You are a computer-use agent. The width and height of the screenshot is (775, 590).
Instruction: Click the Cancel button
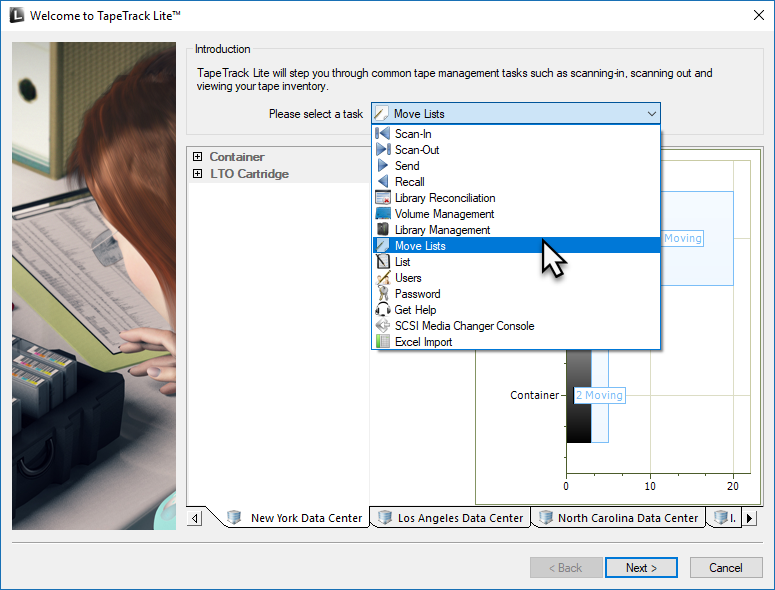click(726, 568)
